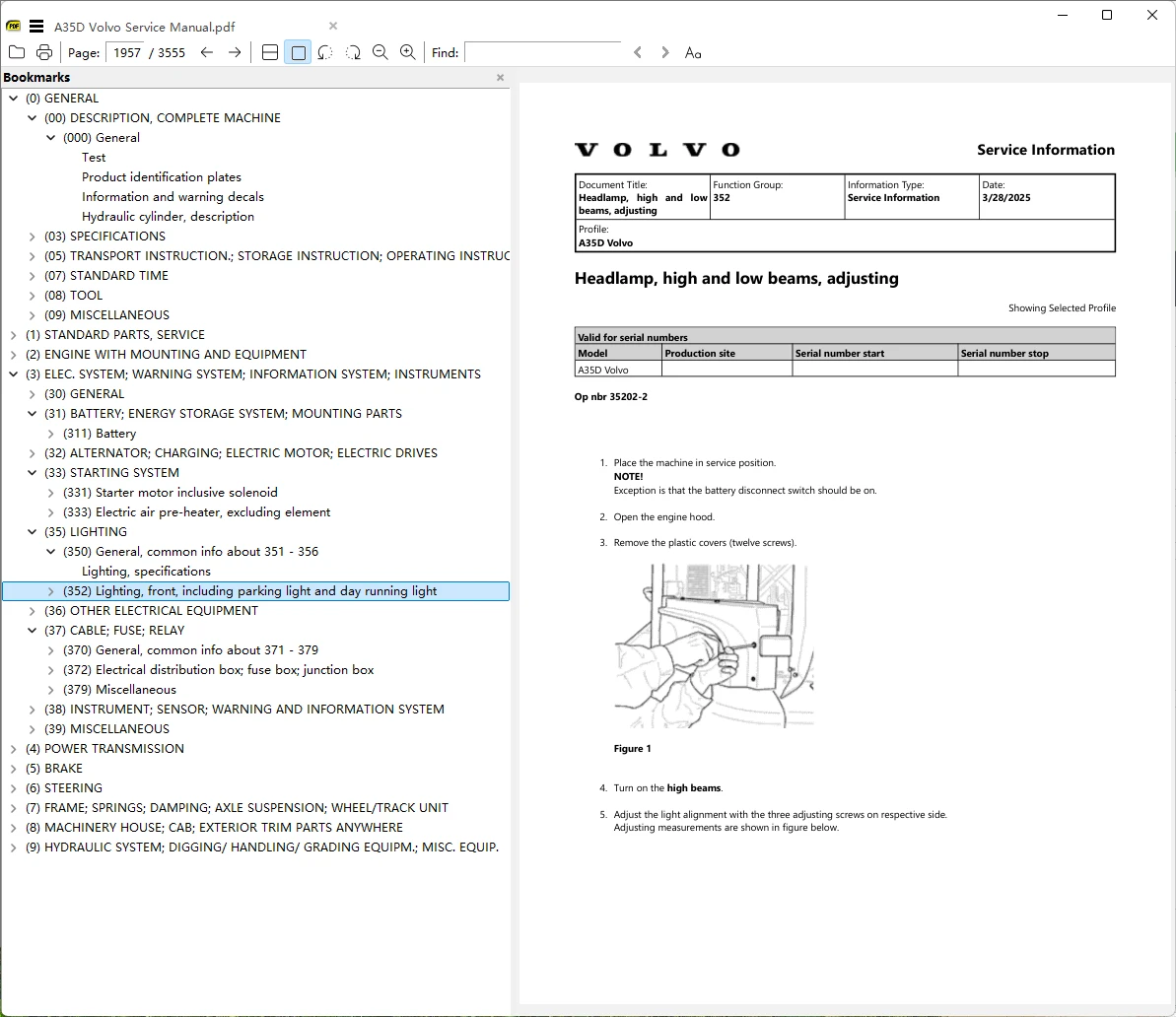Click the Find search field

pyautogui.click(x=542, y=52)
